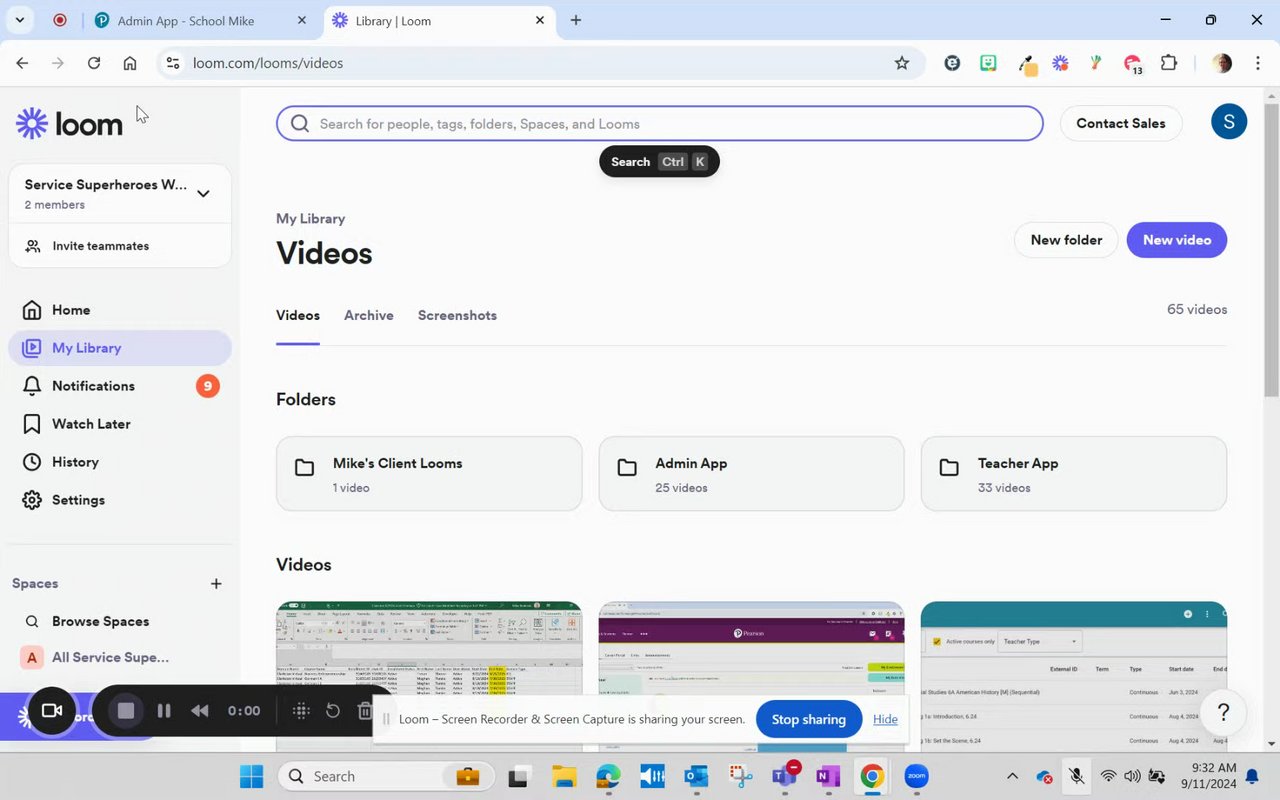
Task: Switch to the Screenshots tab
Action: pos(457,315)
